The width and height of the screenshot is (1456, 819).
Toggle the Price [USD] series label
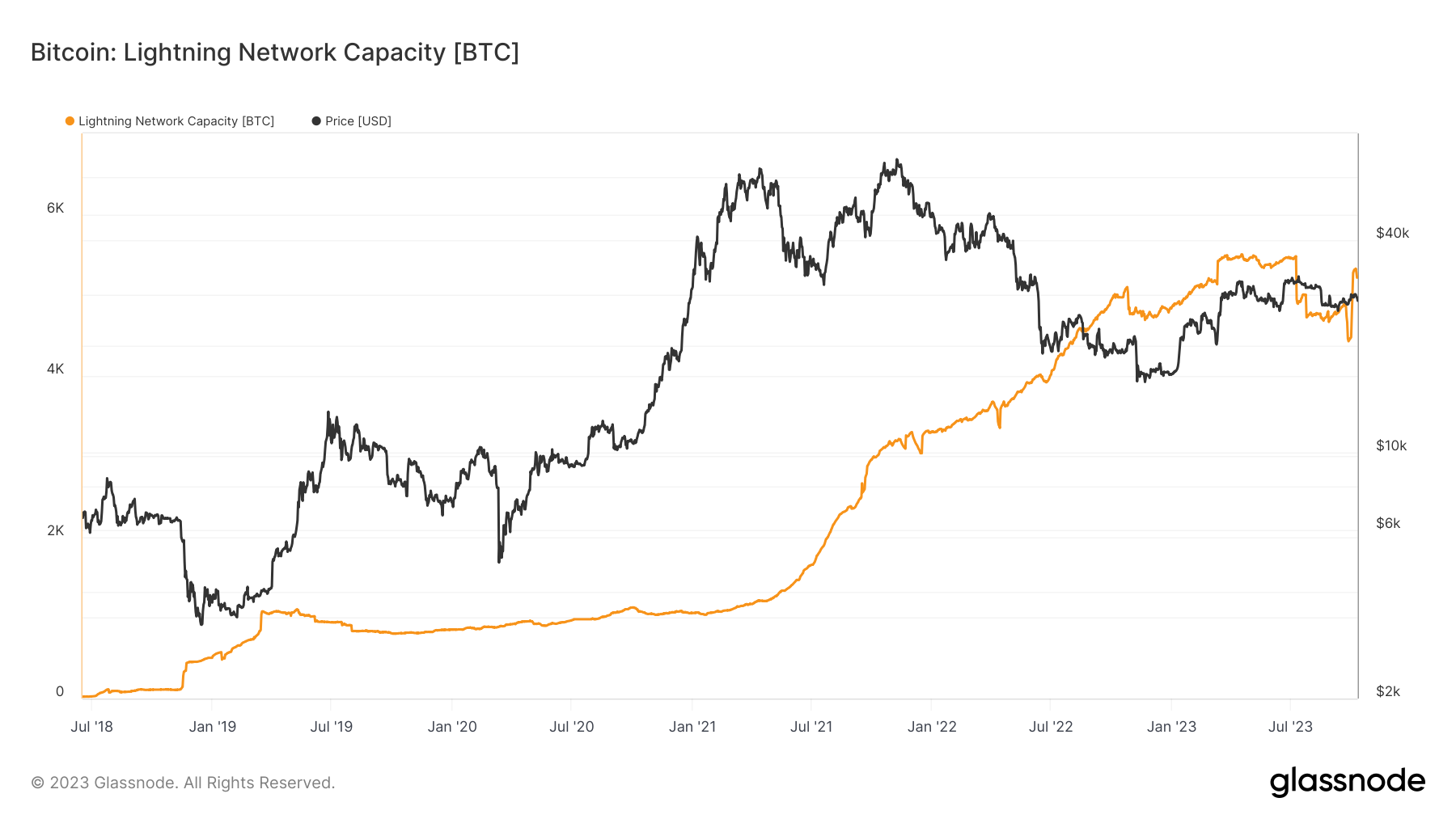[358, 121]
